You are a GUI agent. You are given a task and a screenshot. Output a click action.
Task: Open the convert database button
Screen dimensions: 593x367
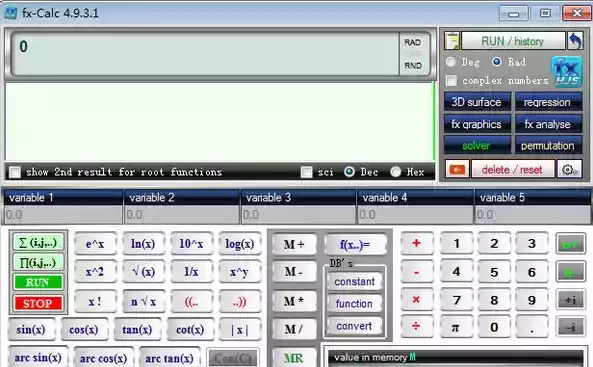pyautogui.click(x=354, y=326)
